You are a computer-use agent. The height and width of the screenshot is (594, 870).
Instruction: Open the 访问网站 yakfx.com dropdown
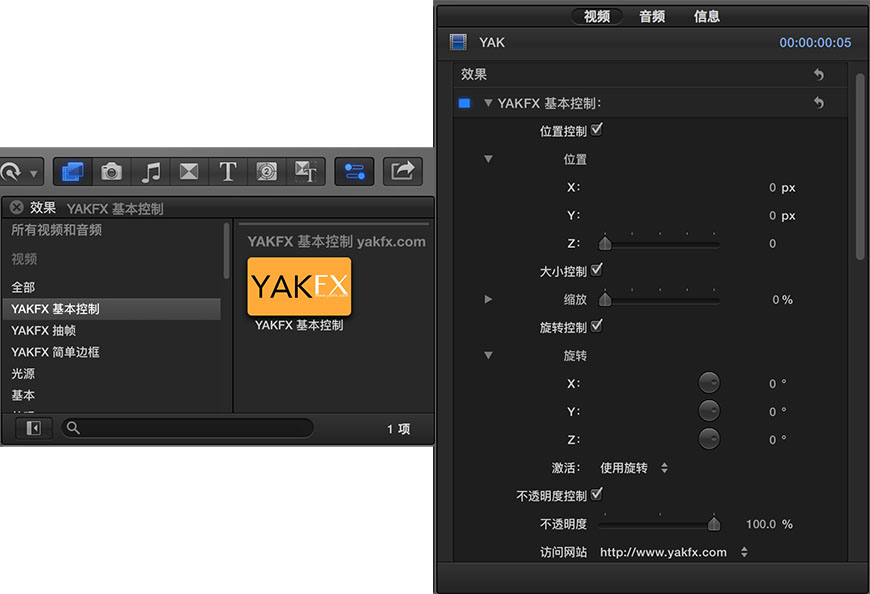click(x=674, y=552)
